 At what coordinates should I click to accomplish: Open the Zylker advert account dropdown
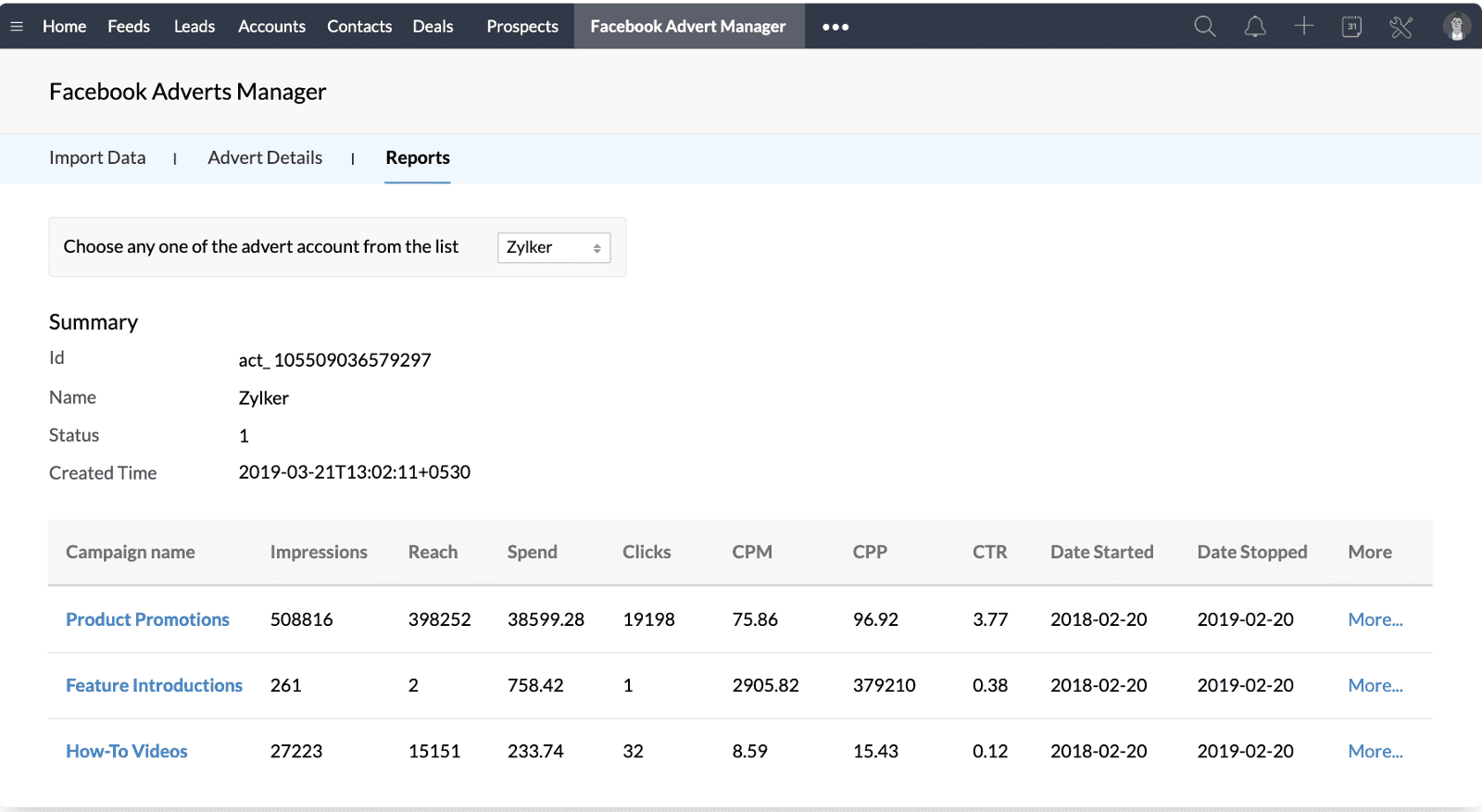click(x=554, y=247)
